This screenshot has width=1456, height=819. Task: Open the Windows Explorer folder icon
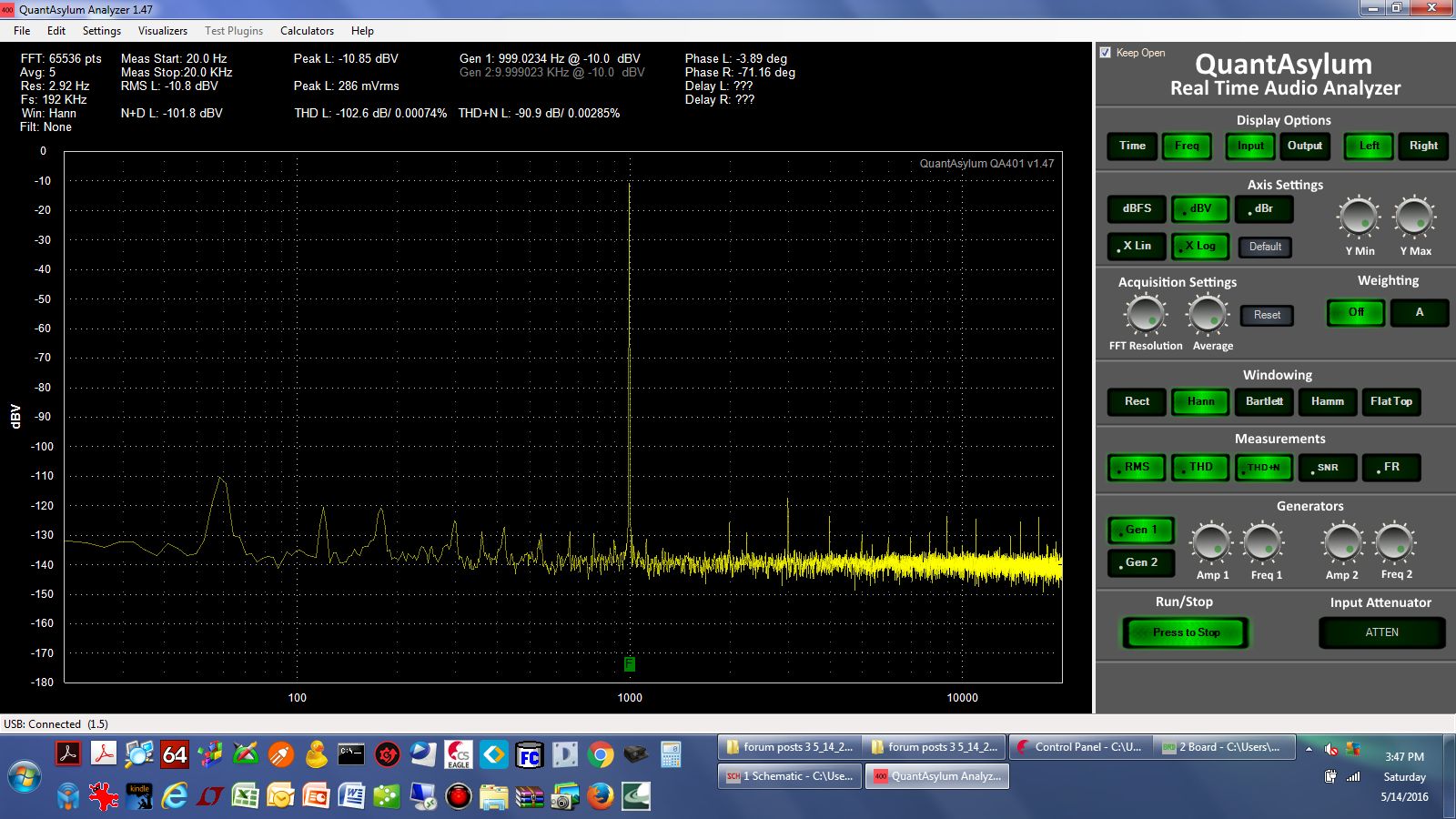[493, 797]
